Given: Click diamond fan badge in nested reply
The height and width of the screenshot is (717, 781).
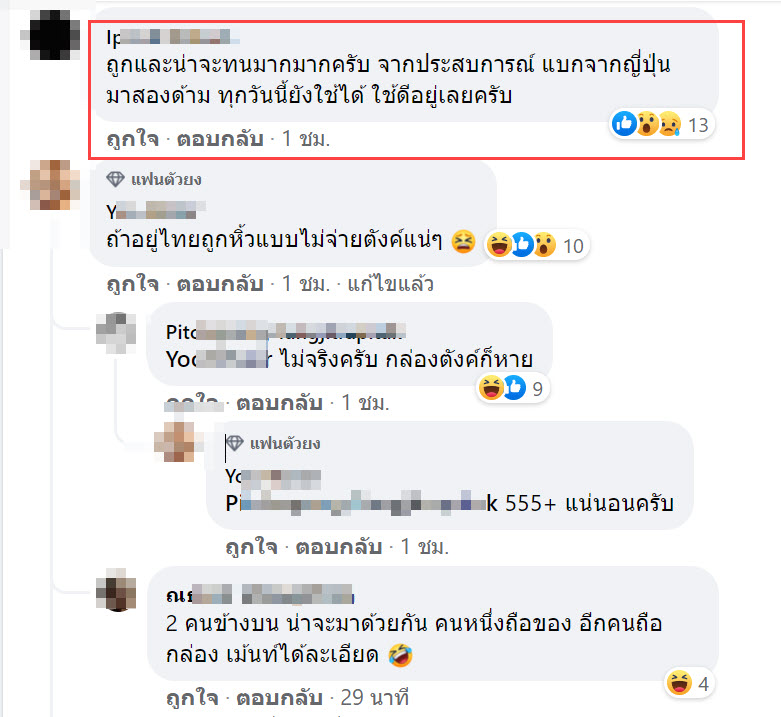Looking at the screenshot, I should click(234, 443).
